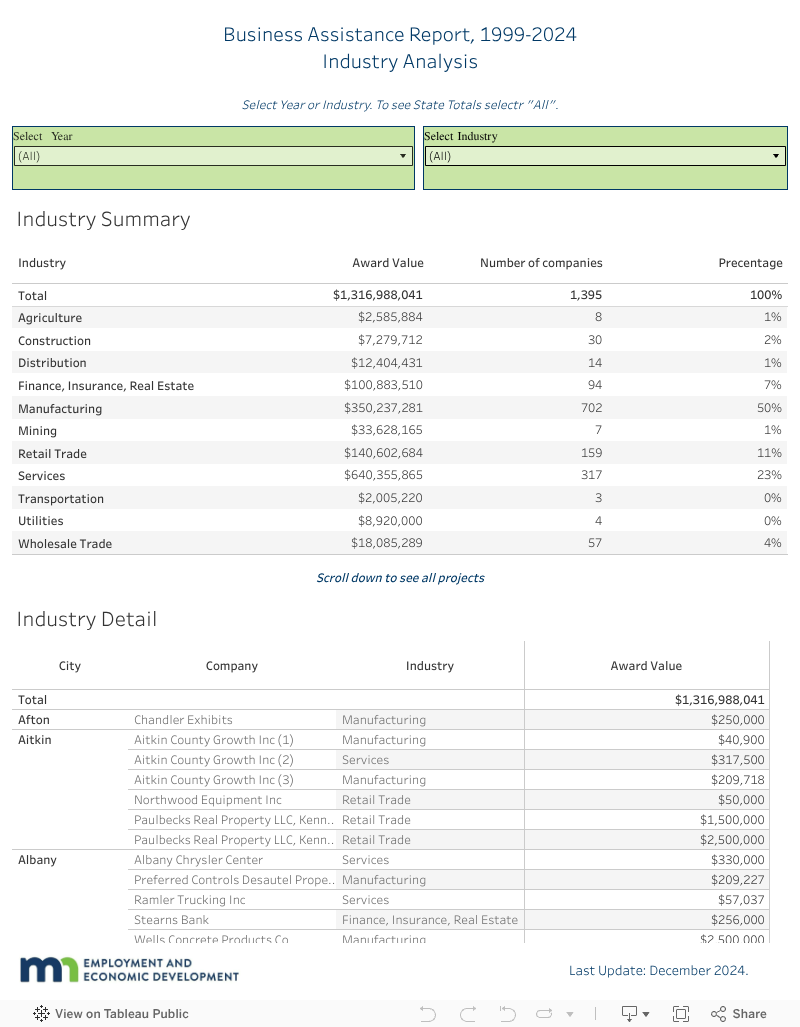The width and height of the screenshot is (800, 1027).
Task: Click the Minnesota DEED logo
Action: coord(130,969)
